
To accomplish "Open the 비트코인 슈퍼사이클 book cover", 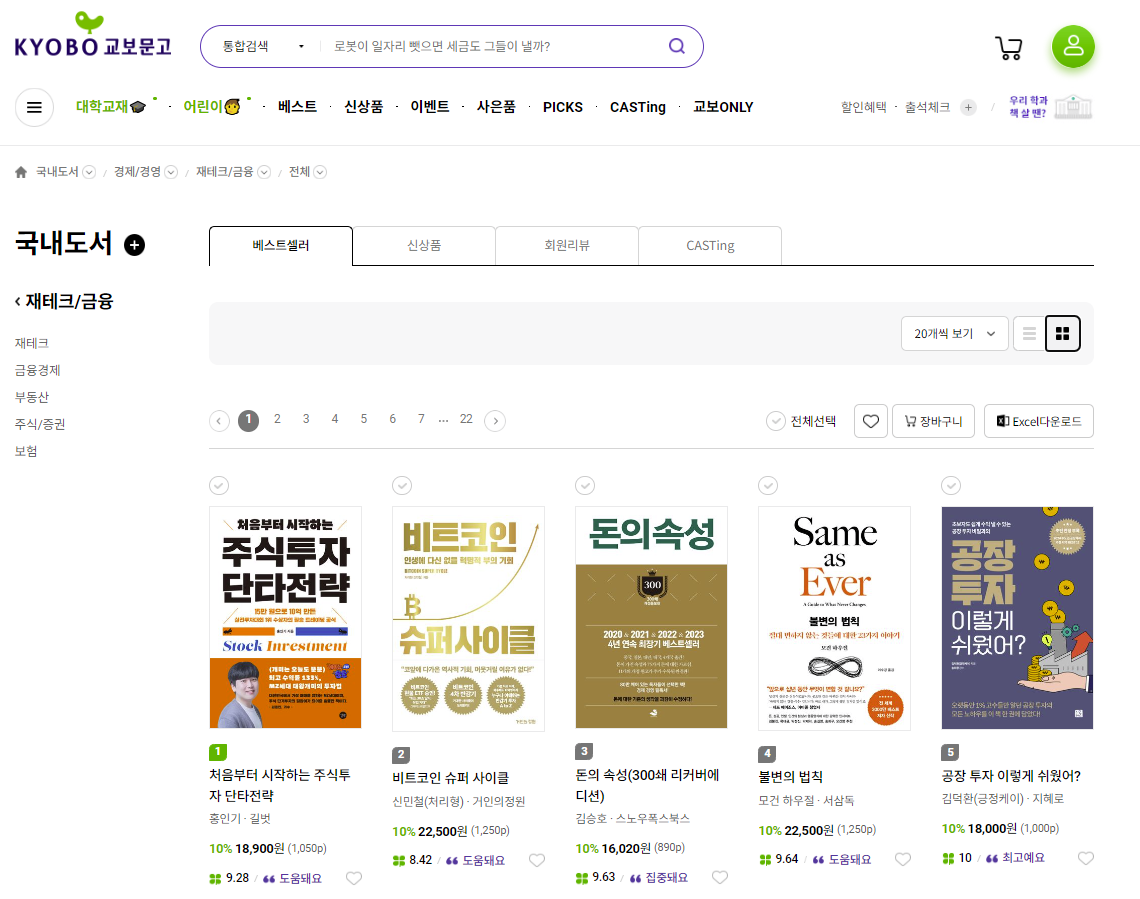I will point(468,619).
